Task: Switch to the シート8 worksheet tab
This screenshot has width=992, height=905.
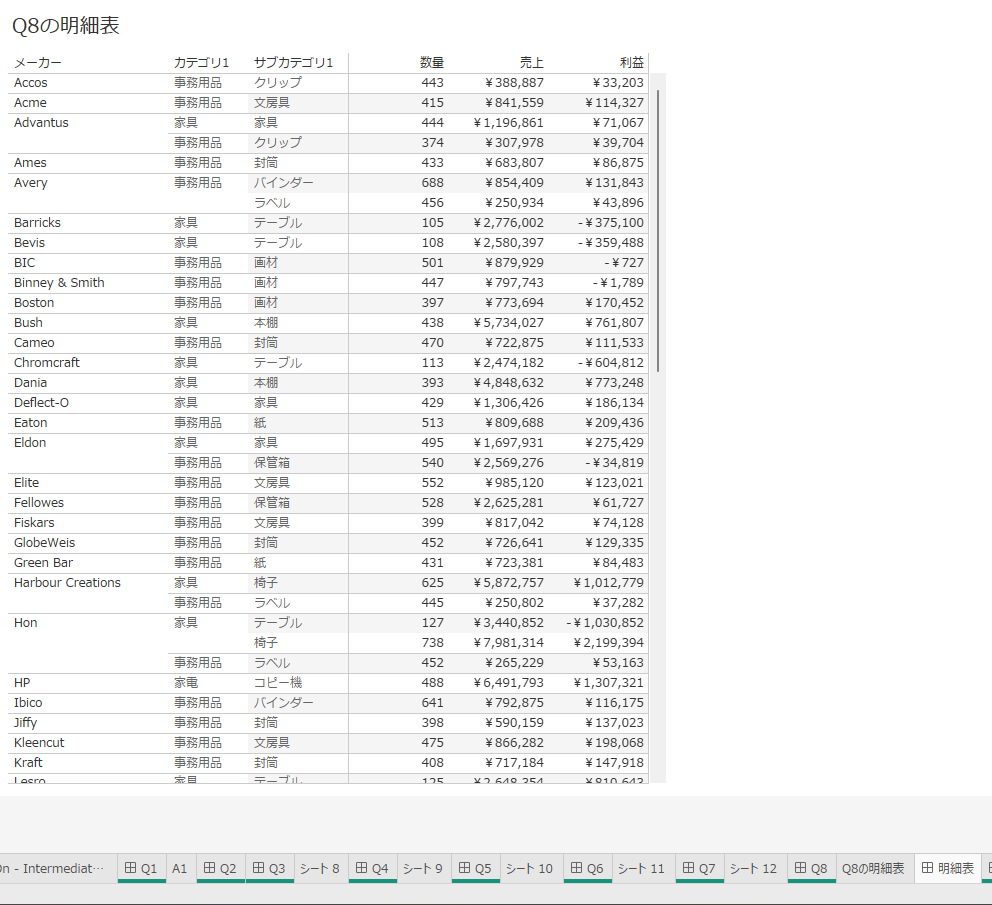Action: pyautogui.click(x=319, y=868)
